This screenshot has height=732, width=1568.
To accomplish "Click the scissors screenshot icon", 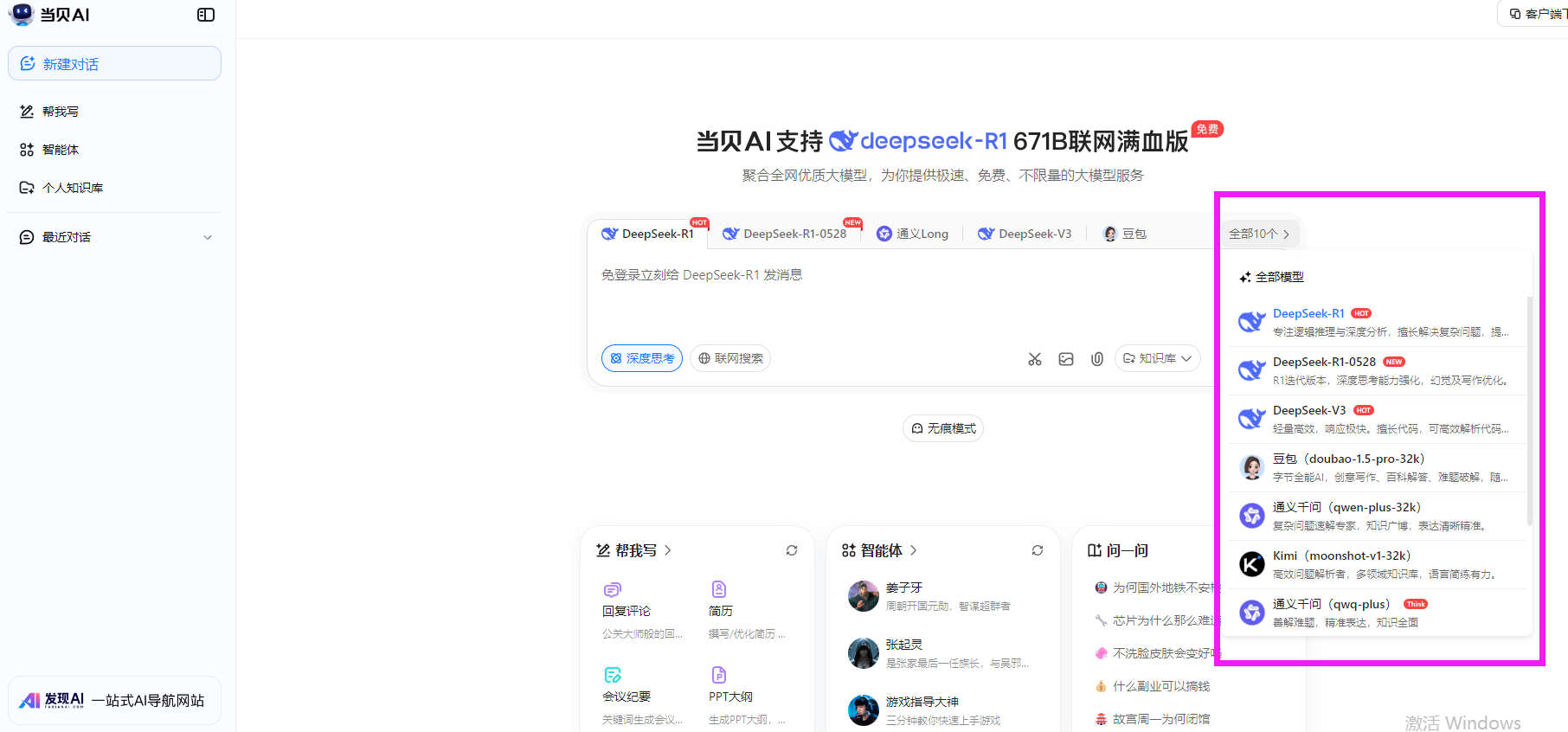I will tap(1035, 359).
